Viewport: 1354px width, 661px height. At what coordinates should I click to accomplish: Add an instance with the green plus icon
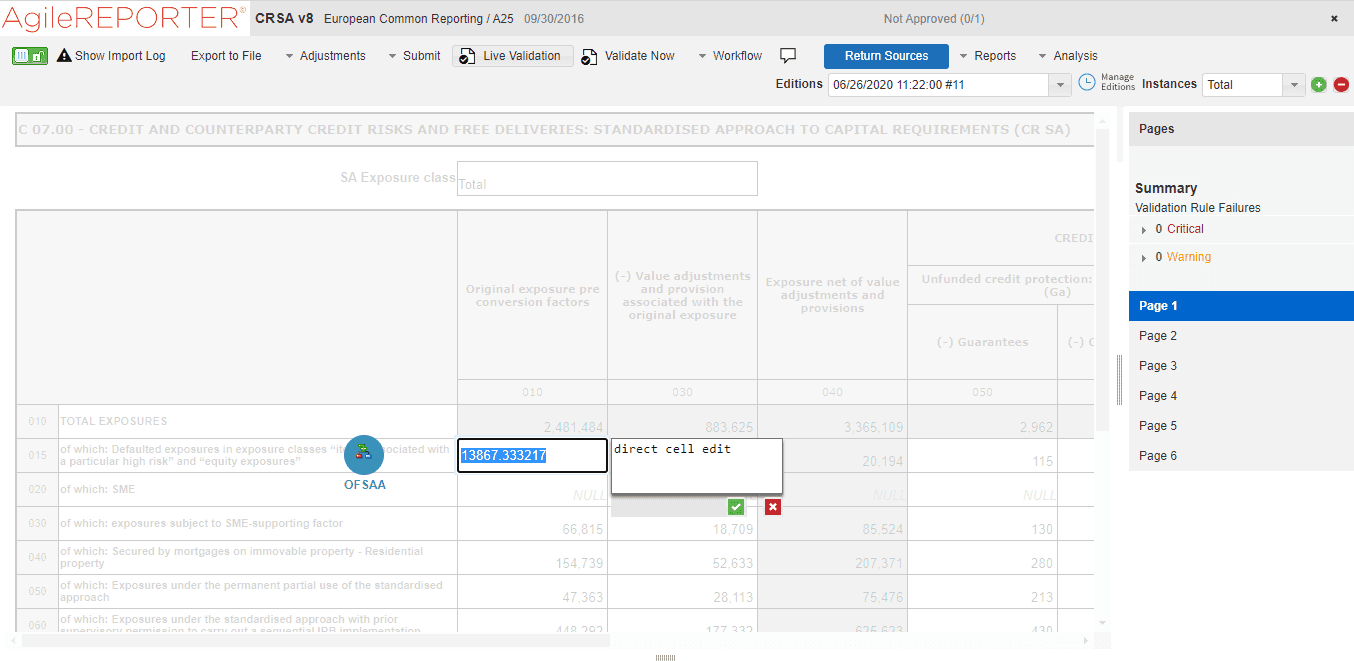tap(1319, 85)
